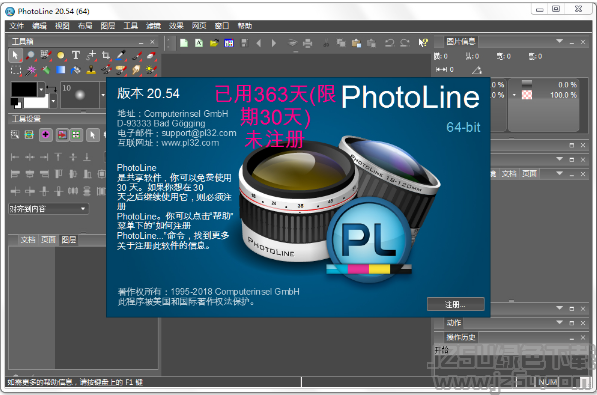The image size is (597, 395).
Task: Select the Text tool in the toolbox
Action: coord(76,56)
